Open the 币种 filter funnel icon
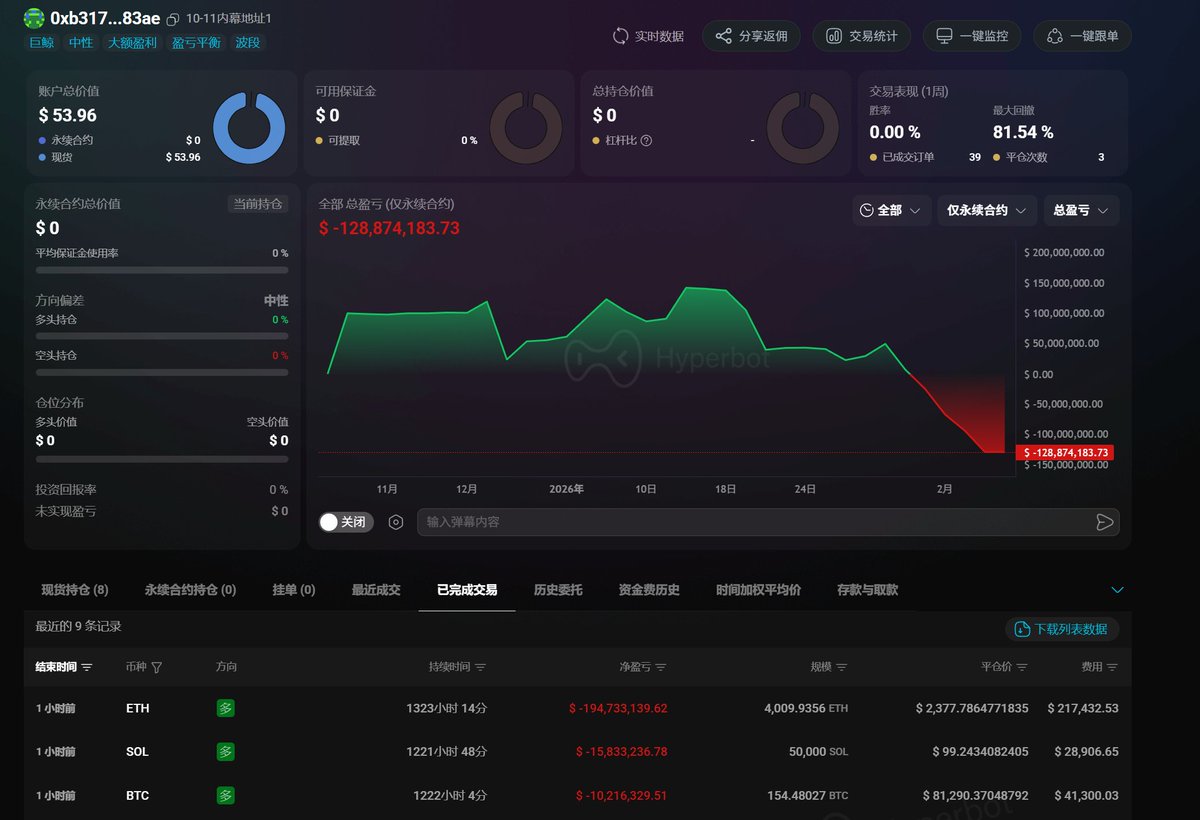The width and height of the screenshot is (1200, 820). (157, 667)
